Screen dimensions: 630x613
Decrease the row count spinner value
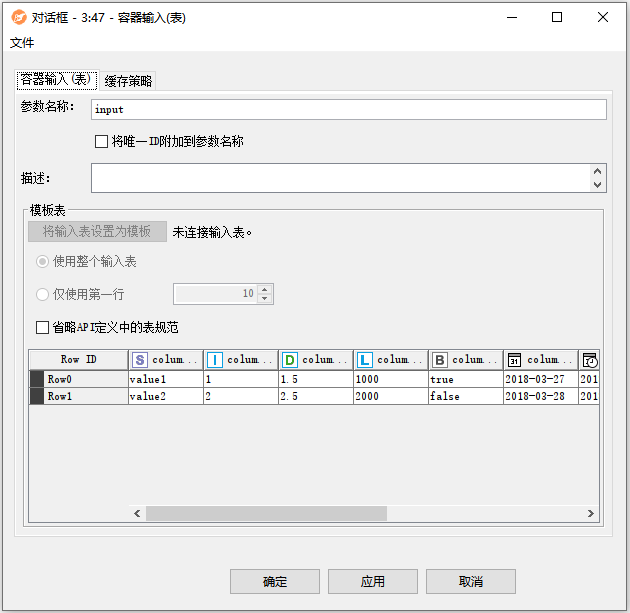(x=265, y=299)
